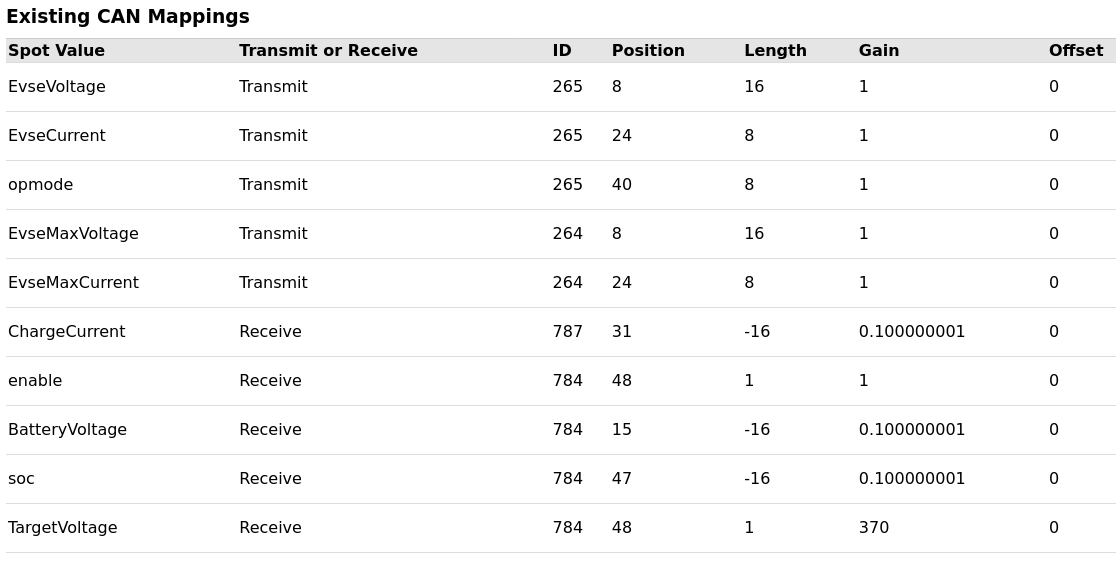Viewport: 1116px width, 567px height.
Task: Click the EvseMaxCurrent spot value
Action: pos(73,283)
